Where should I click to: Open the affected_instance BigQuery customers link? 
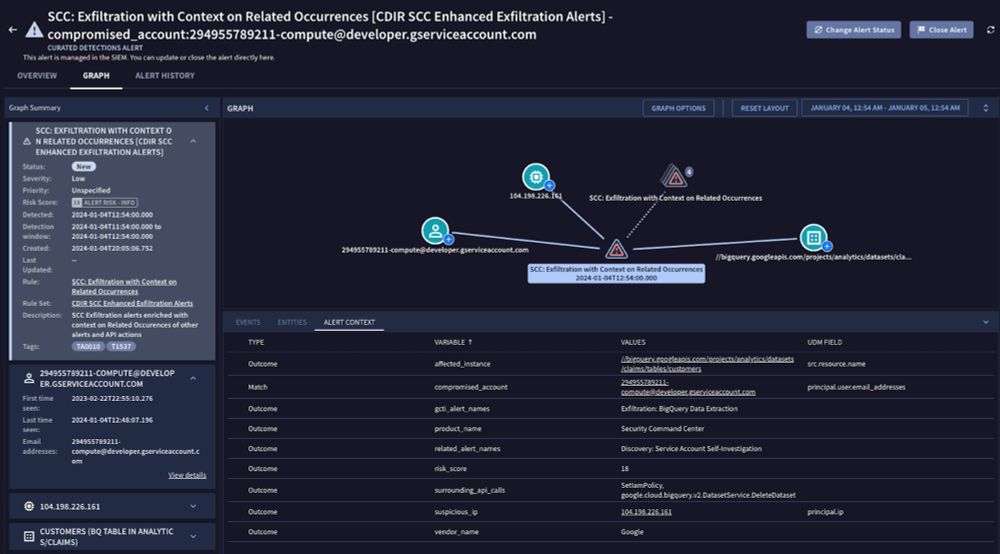[x=707, y=364]
